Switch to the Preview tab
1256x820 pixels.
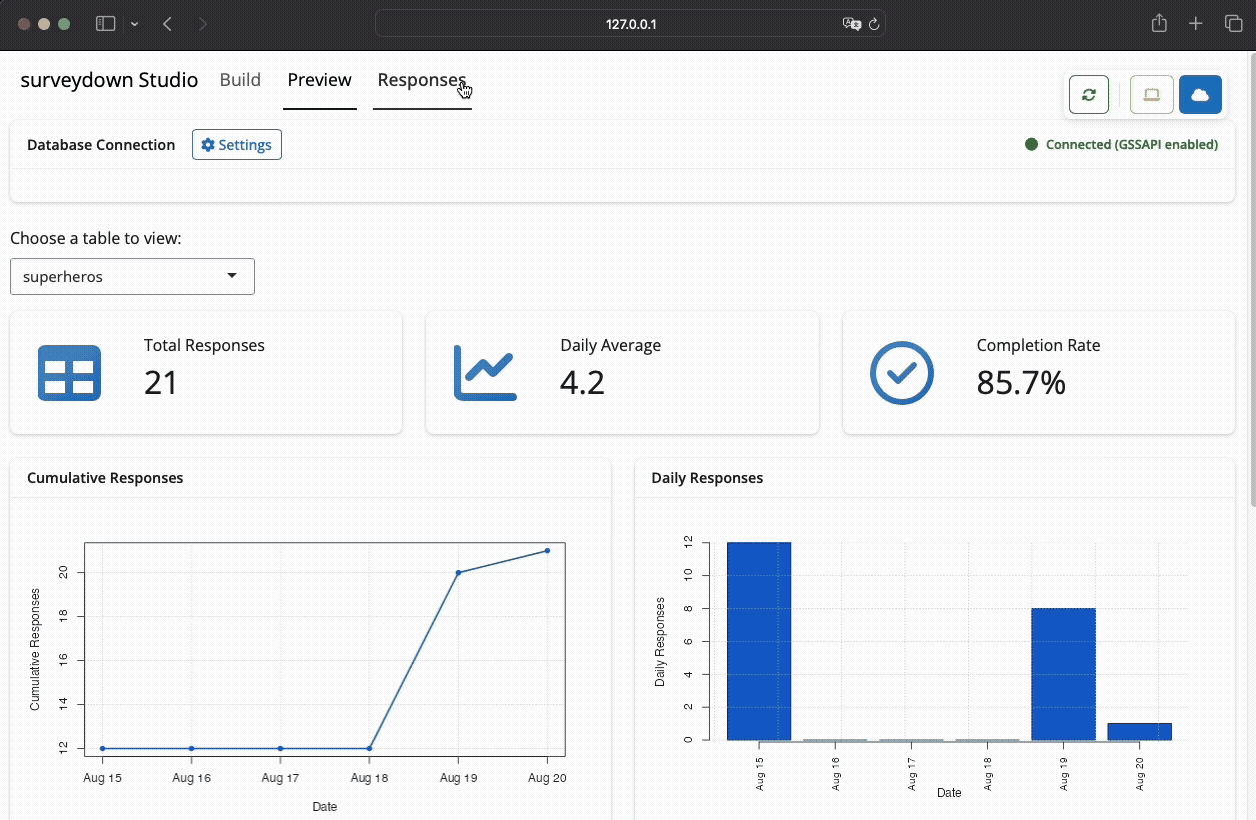tap(319, 80)
